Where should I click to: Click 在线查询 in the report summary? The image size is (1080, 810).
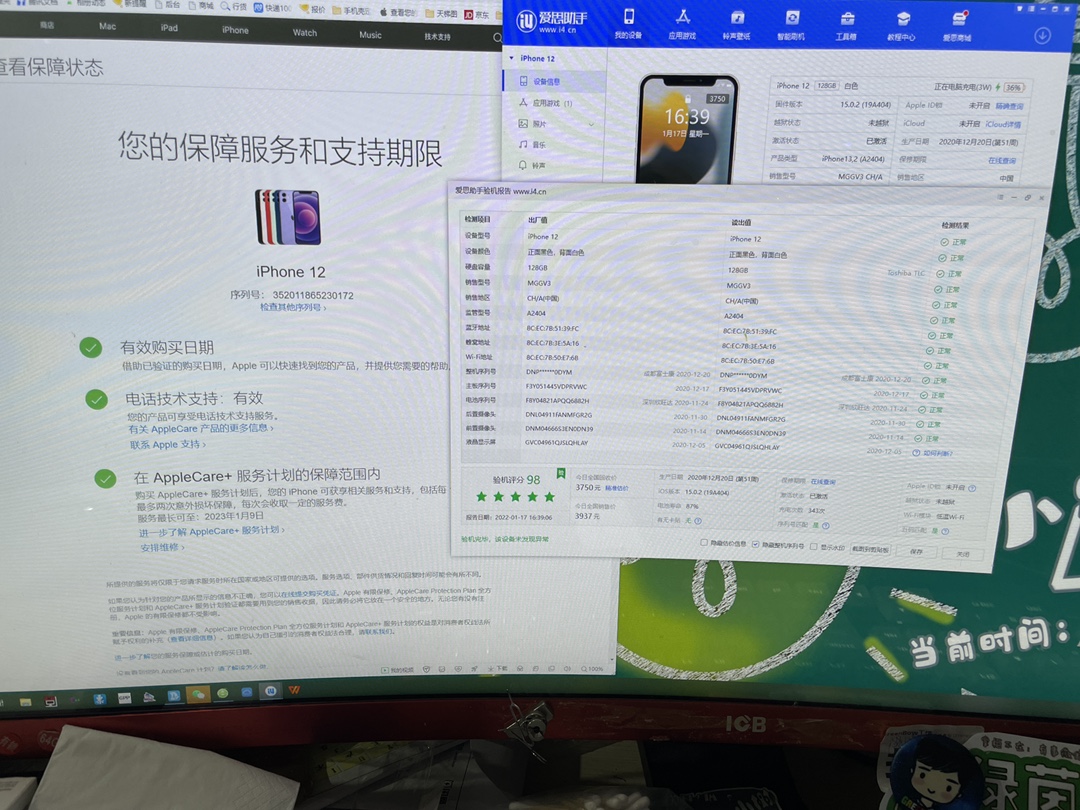[822, 481]
